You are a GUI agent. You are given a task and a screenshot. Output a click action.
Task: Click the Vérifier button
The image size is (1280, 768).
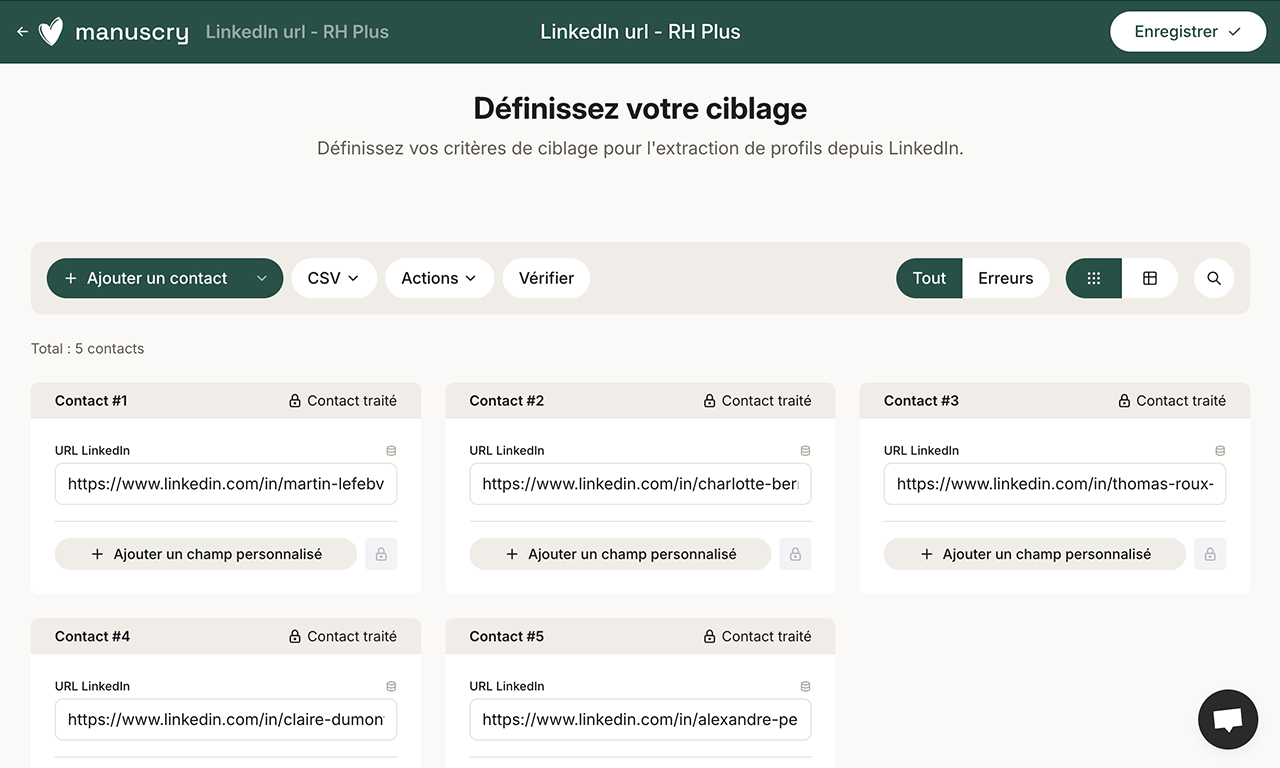click(546, 278)
